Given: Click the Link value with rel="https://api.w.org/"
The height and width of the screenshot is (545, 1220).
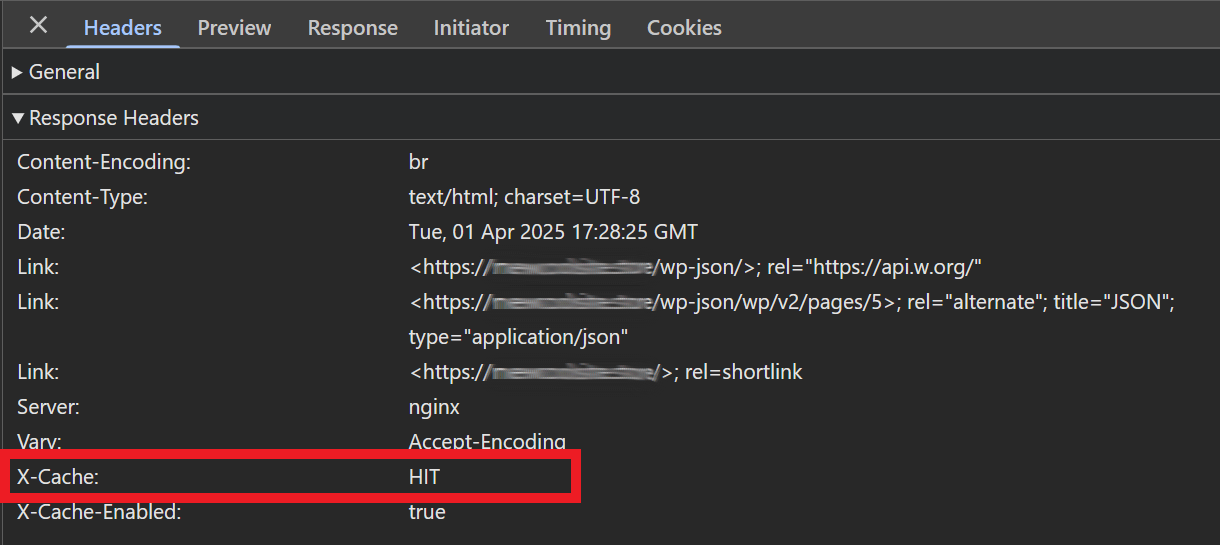Looking at the screenshot, I should pos(696,267).
